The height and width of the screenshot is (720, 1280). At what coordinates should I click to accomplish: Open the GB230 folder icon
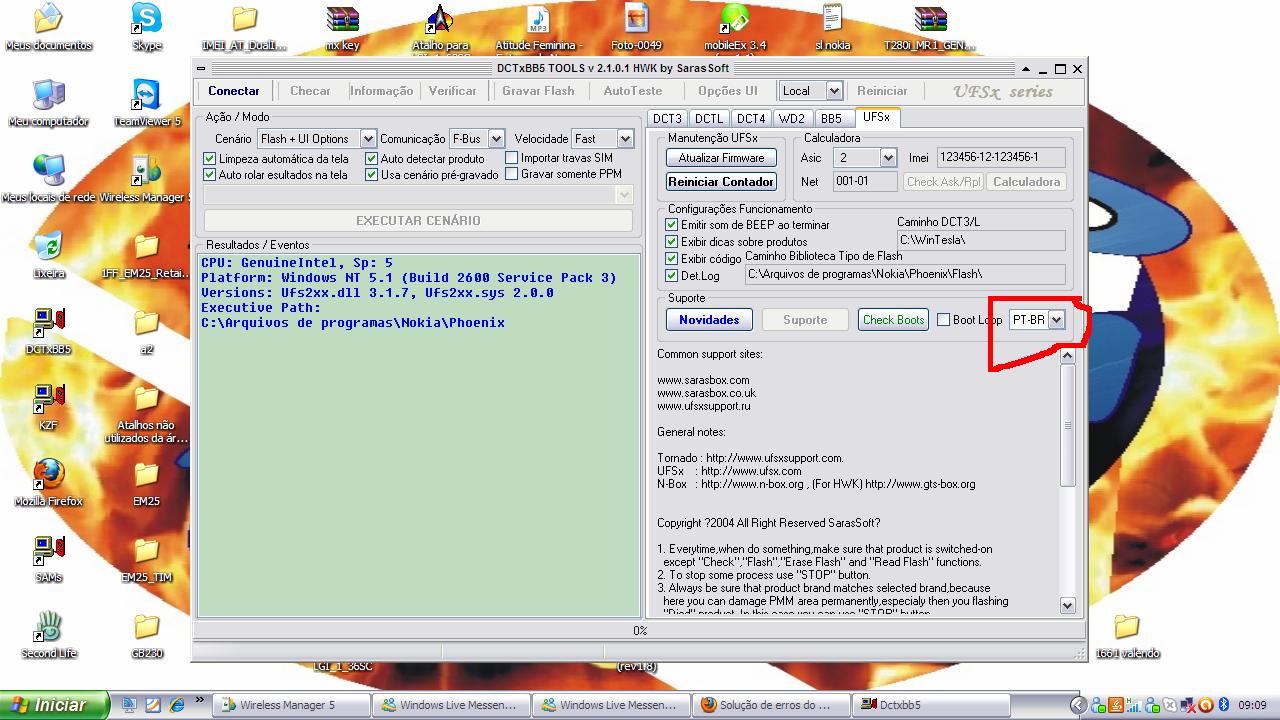(x=147, y=634)
